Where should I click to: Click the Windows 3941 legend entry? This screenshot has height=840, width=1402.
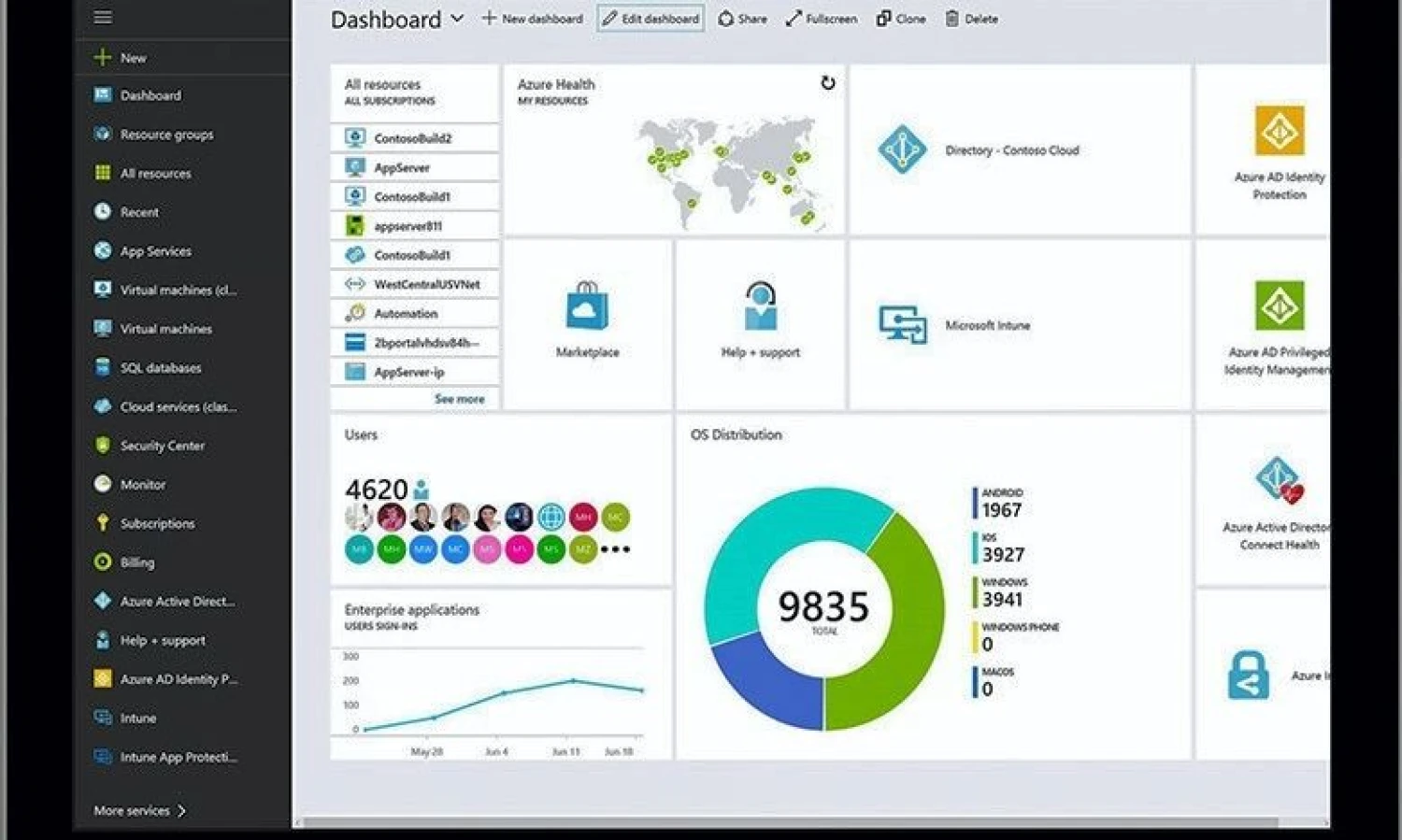[1001, 593]
